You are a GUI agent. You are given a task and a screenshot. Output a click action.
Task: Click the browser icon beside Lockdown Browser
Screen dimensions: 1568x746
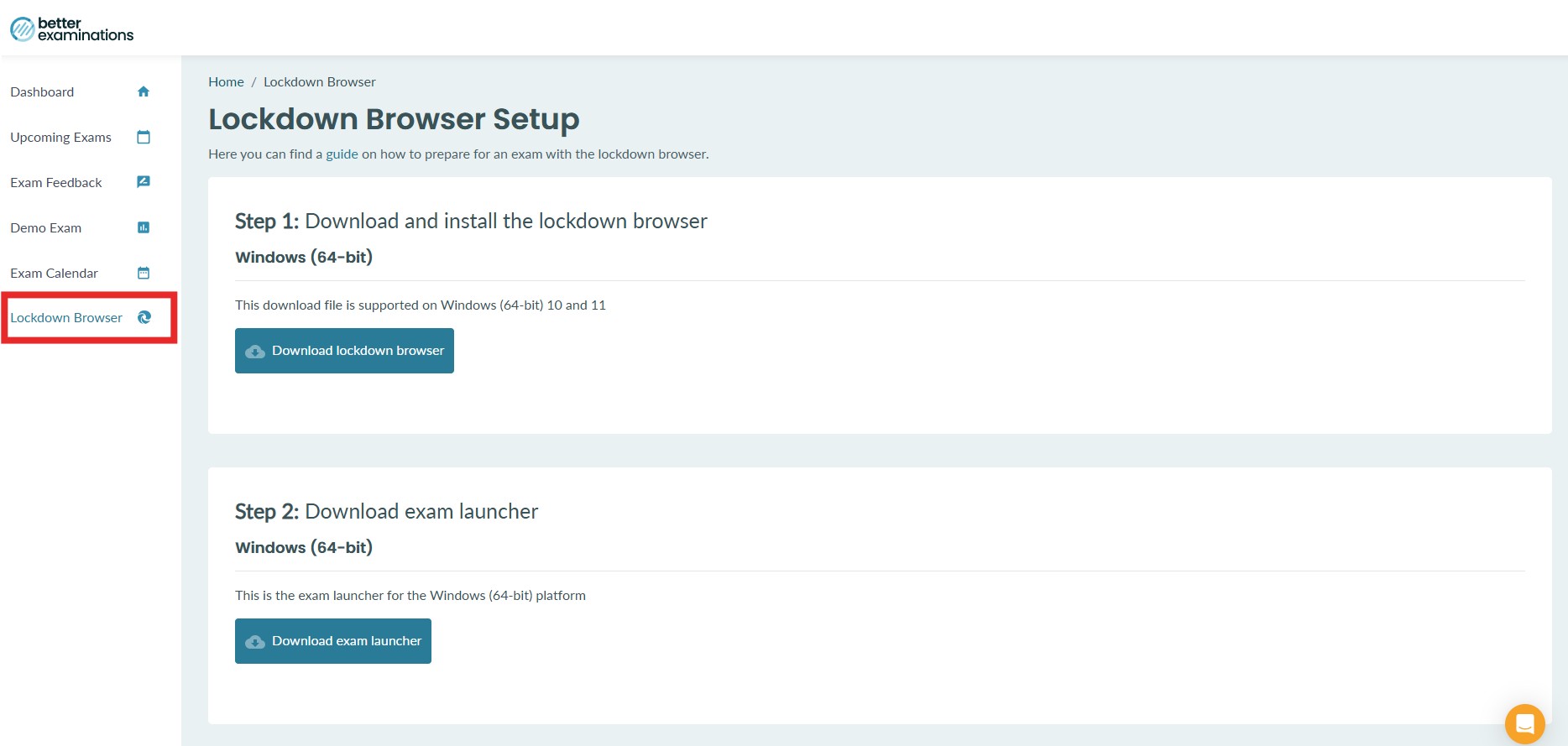tap(144, 317)
